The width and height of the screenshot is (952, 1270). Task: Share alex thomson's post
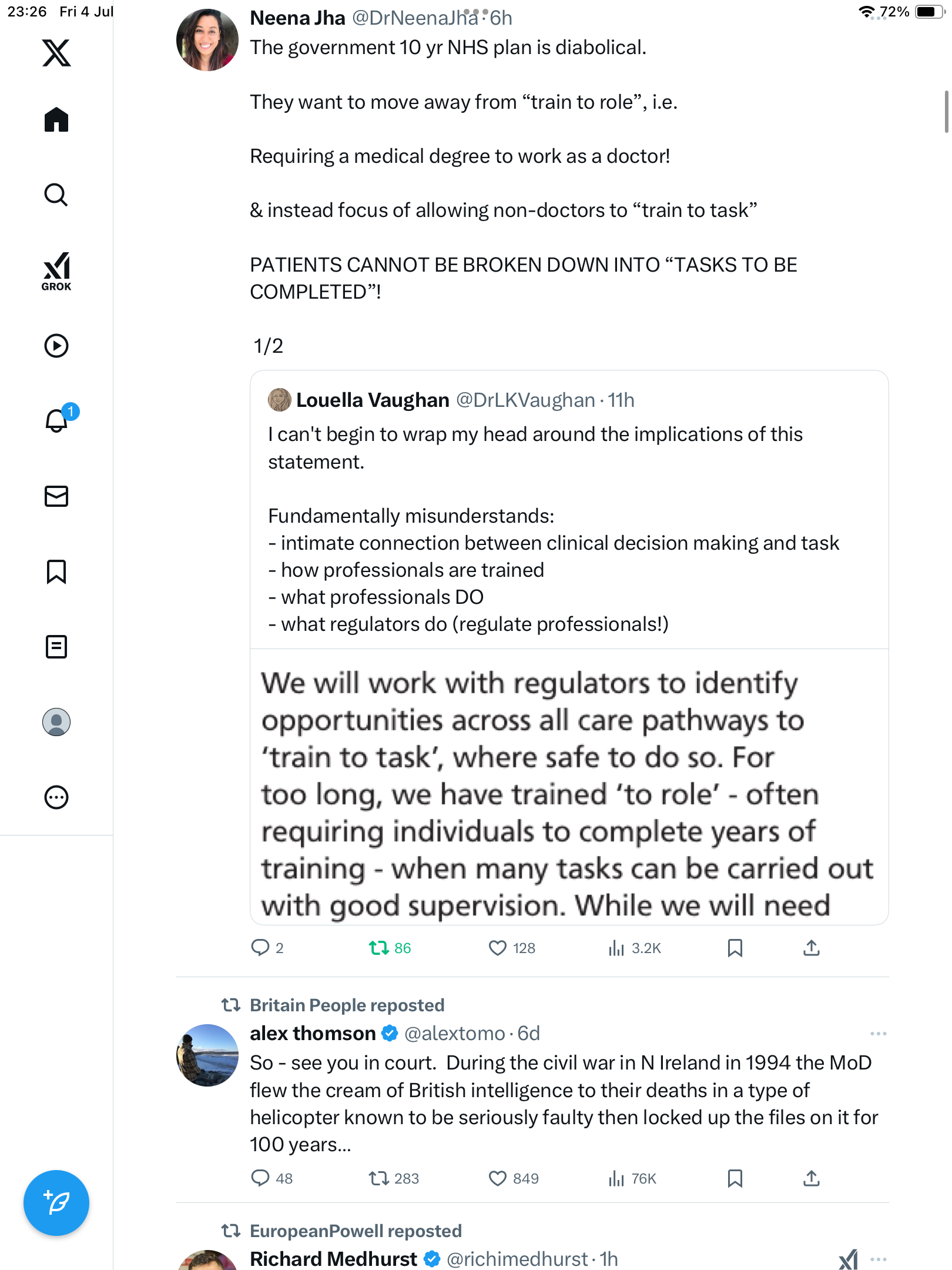pyautogui.click(x=812, y=1178)
